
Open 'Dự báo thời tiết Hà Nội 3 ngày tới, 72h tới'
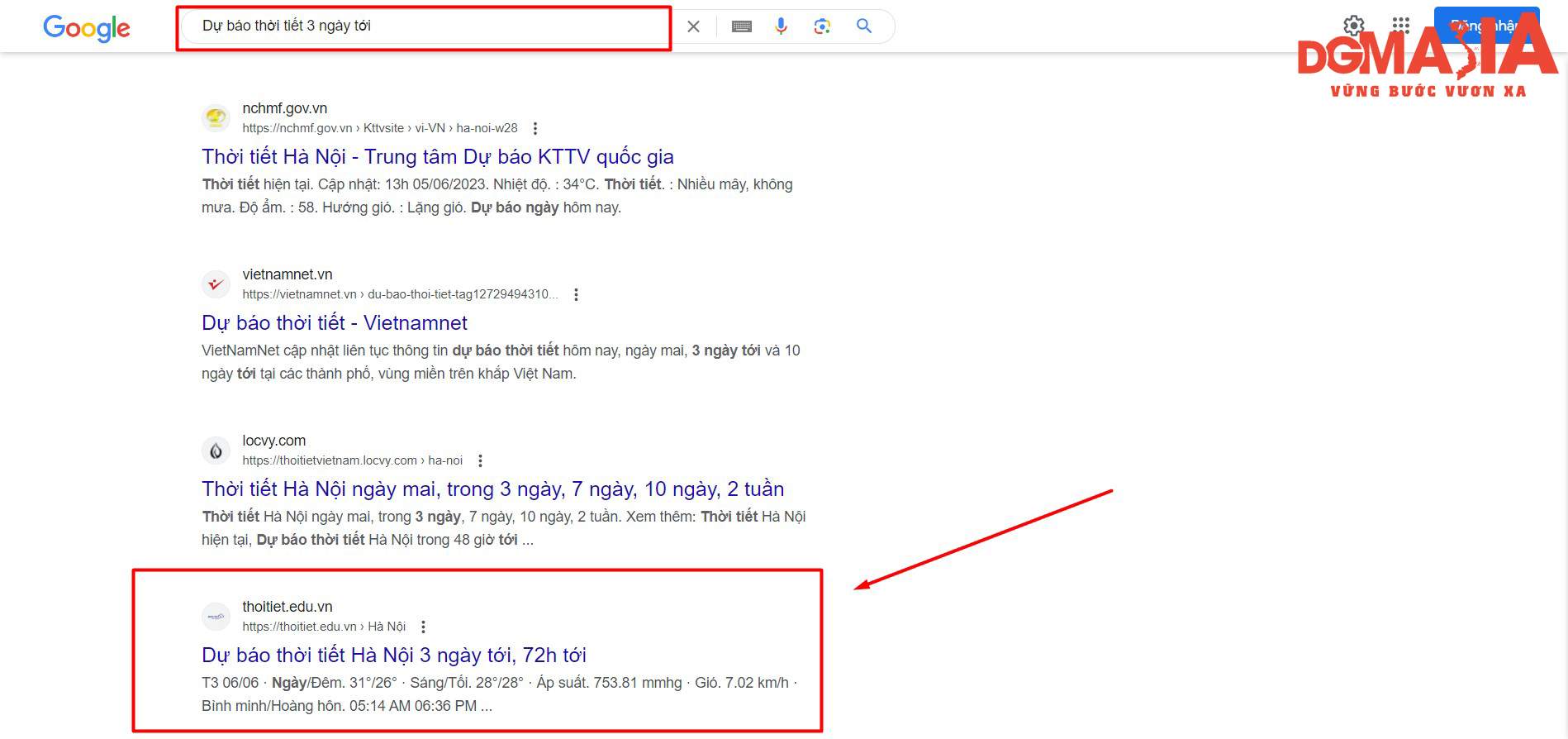tap(394, 655)
